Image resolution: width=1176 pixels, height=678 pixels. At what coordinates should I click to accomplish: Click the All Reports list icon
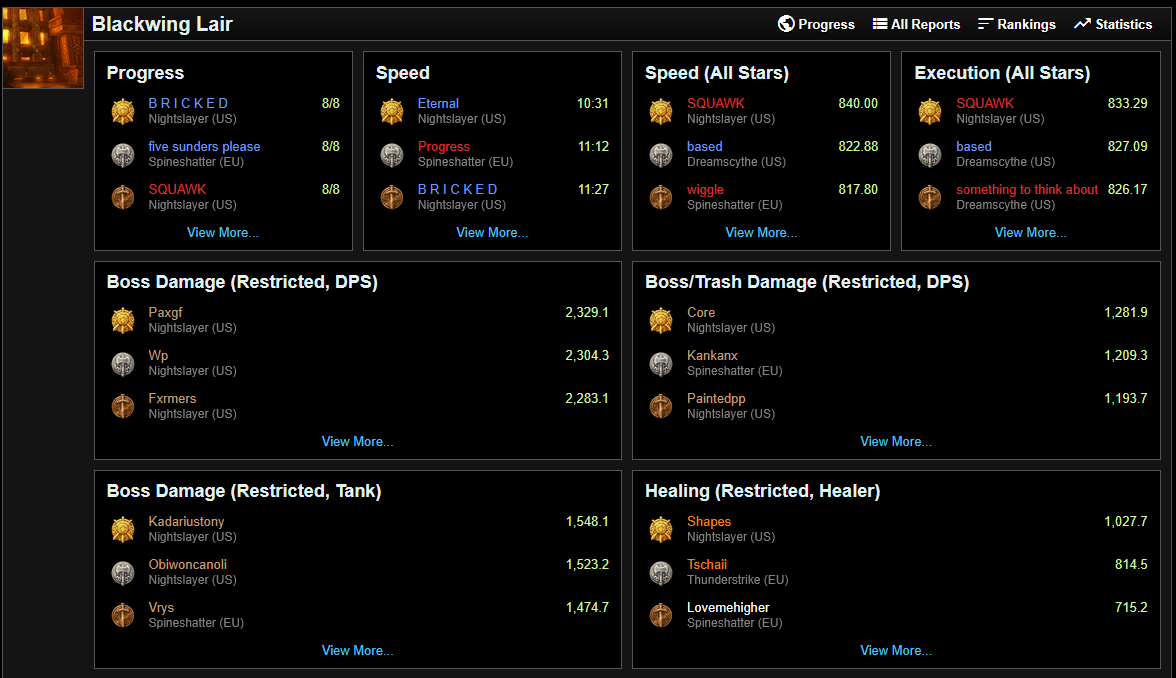pyautogui.click(x=880, y=24)
